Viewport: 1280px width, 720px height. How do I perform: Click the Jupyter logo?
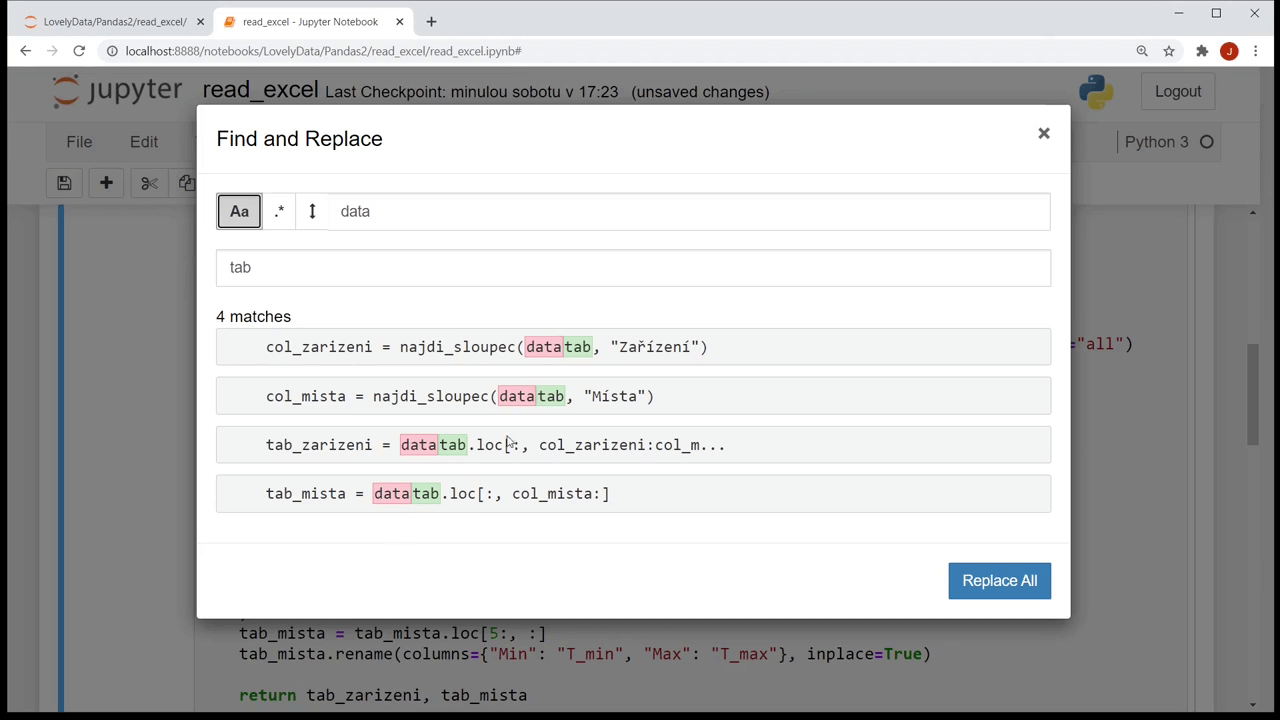pos(117,91)
